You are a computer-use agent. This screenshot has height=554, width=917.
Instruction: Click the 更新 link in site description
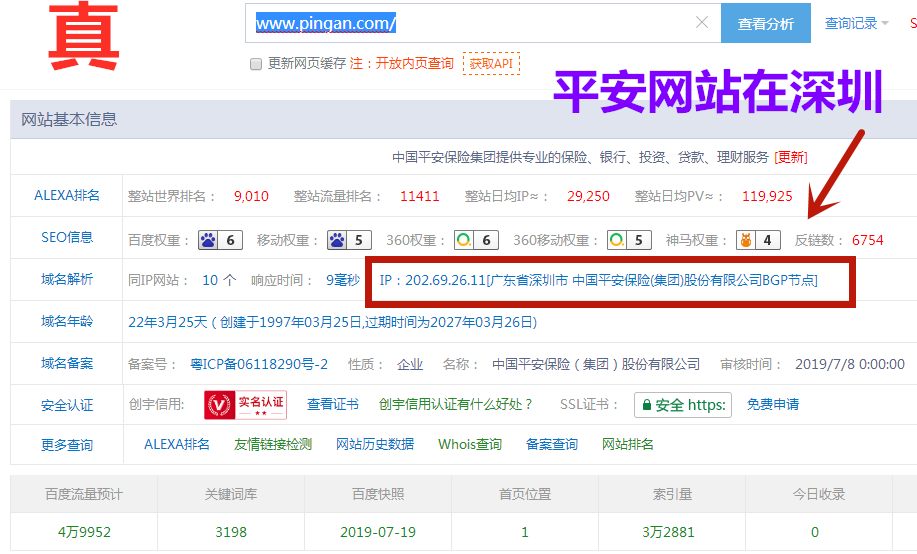point(791,157)
